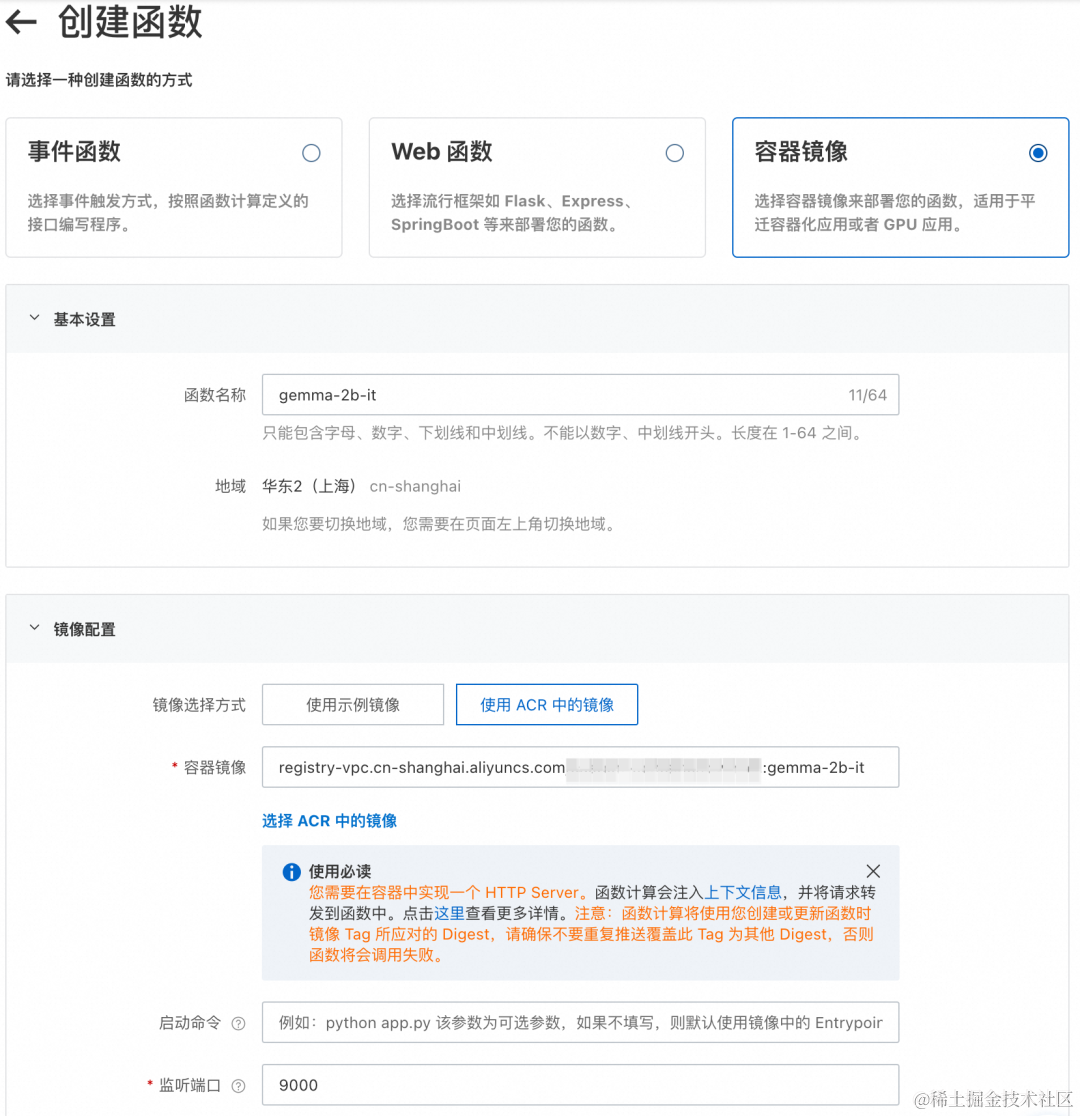The width and height of the screenshot is (1080, 1116).
Task: Click the 启动命令 input field
Action: [580, 1022]
